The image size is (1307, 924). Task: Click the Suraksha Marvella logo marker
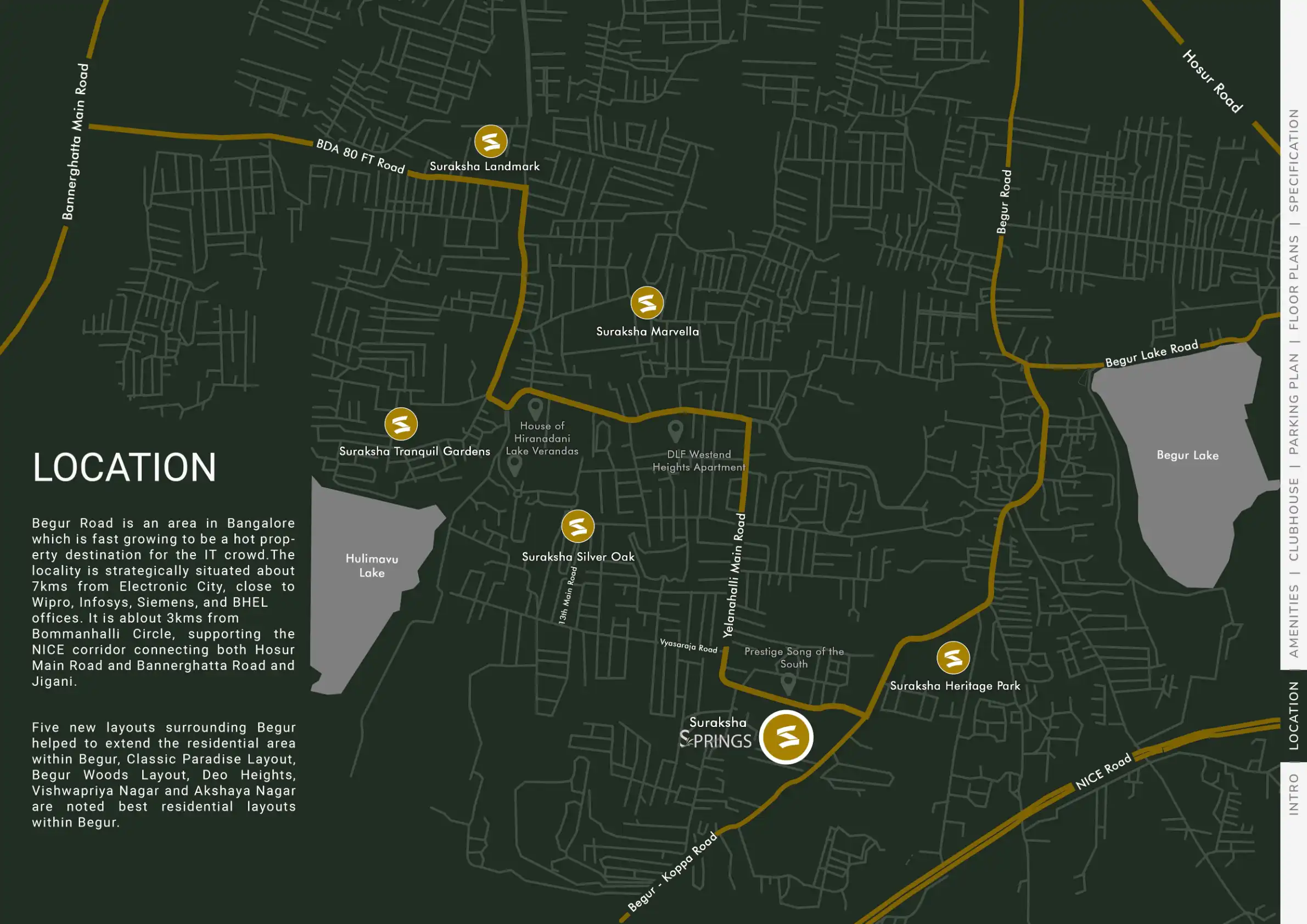pyautogui.click(x=647, y=303)
